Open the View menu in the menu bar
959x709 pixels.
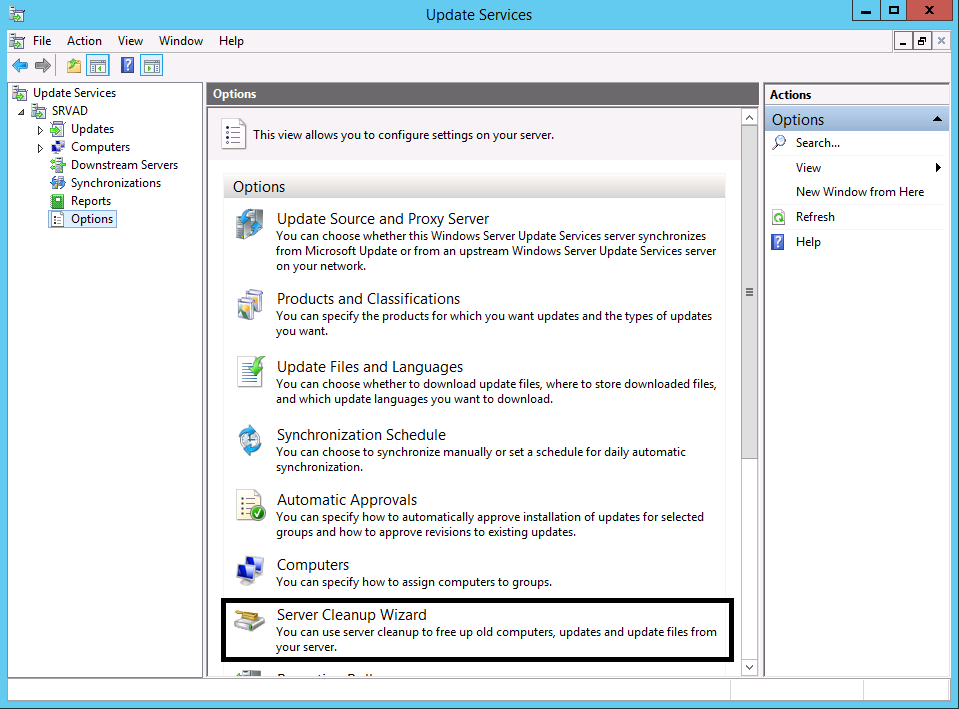pyautogui.click(x=130, y=41)
